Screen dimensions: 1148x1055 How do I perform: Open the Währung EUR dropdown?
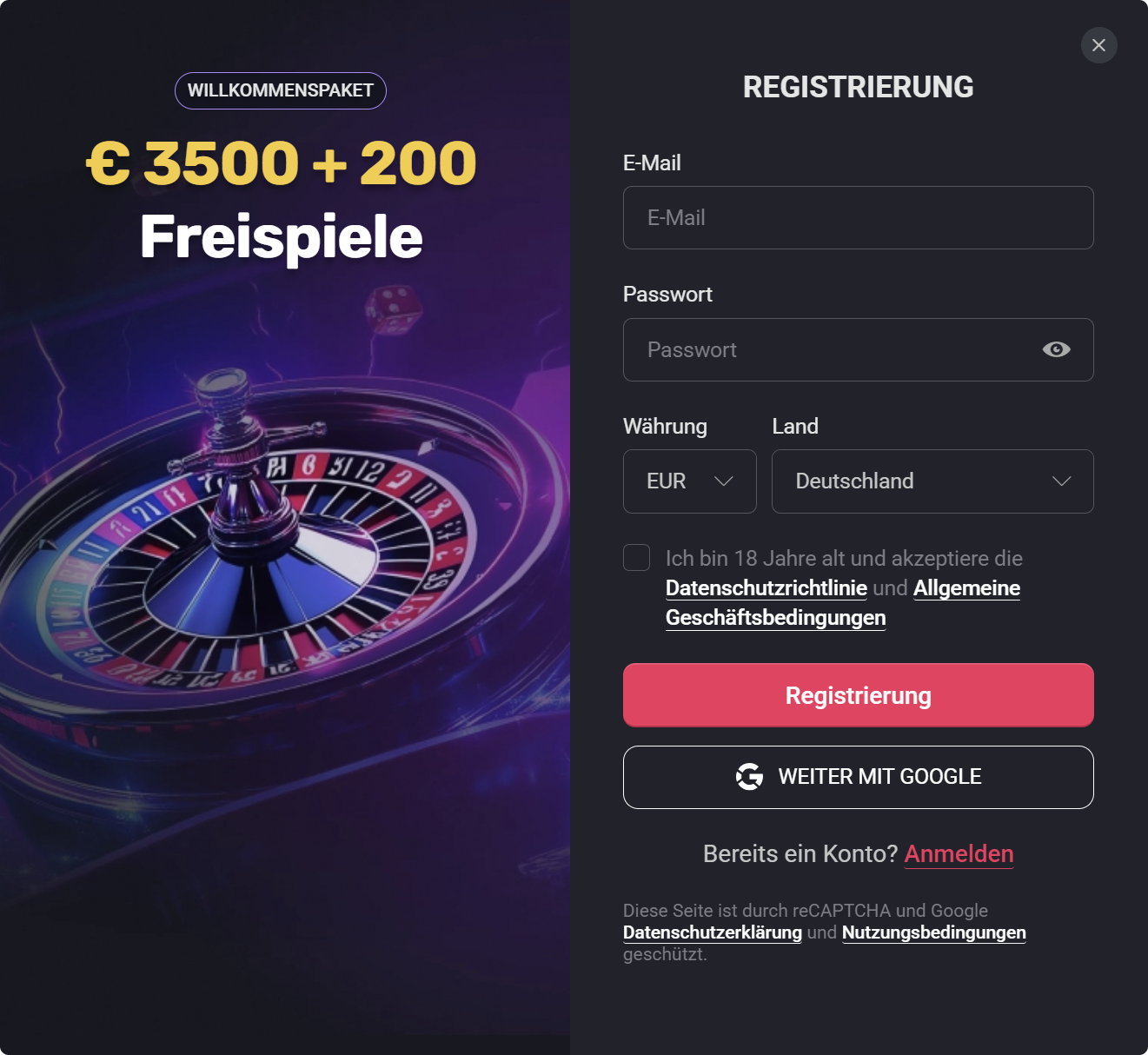pos(690,481)
